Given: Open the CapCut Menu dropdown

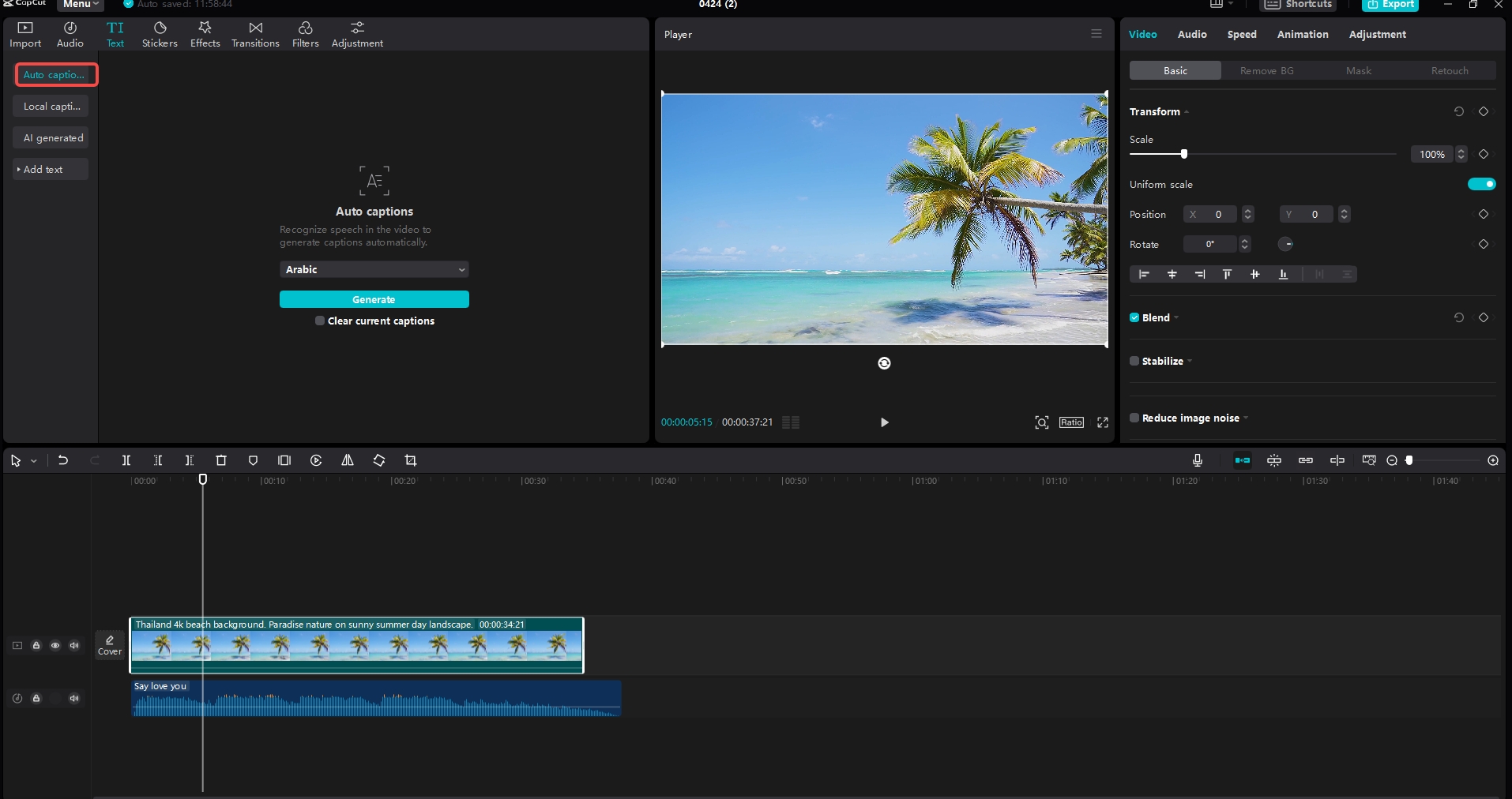Looking at the screenshot, I should pos(81,5).
